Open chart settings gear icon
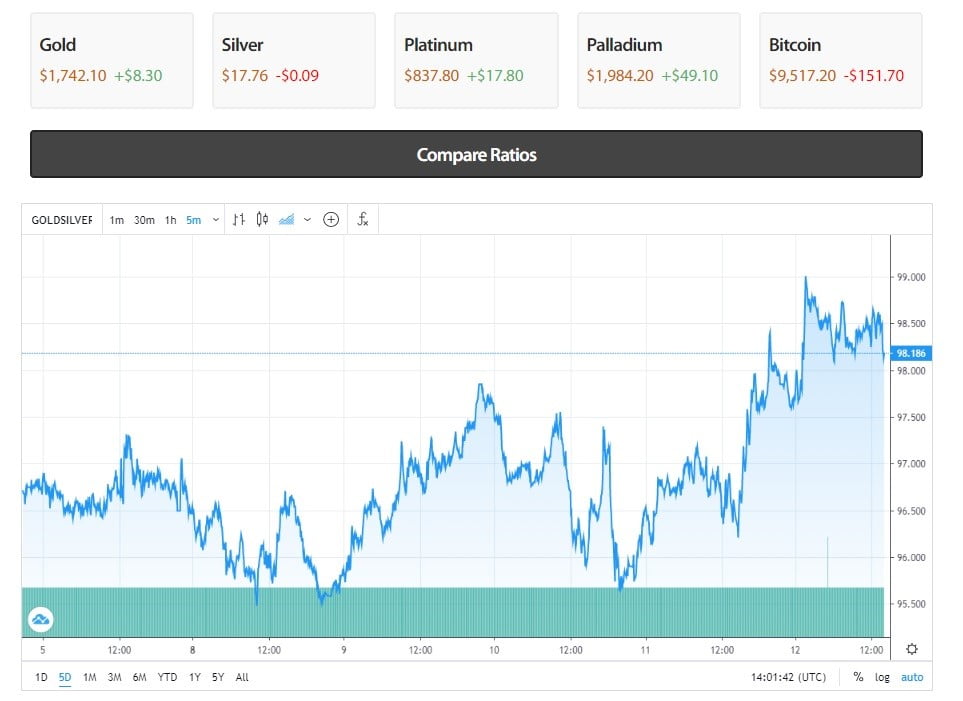The image size is (963, 701). [911, 649]
